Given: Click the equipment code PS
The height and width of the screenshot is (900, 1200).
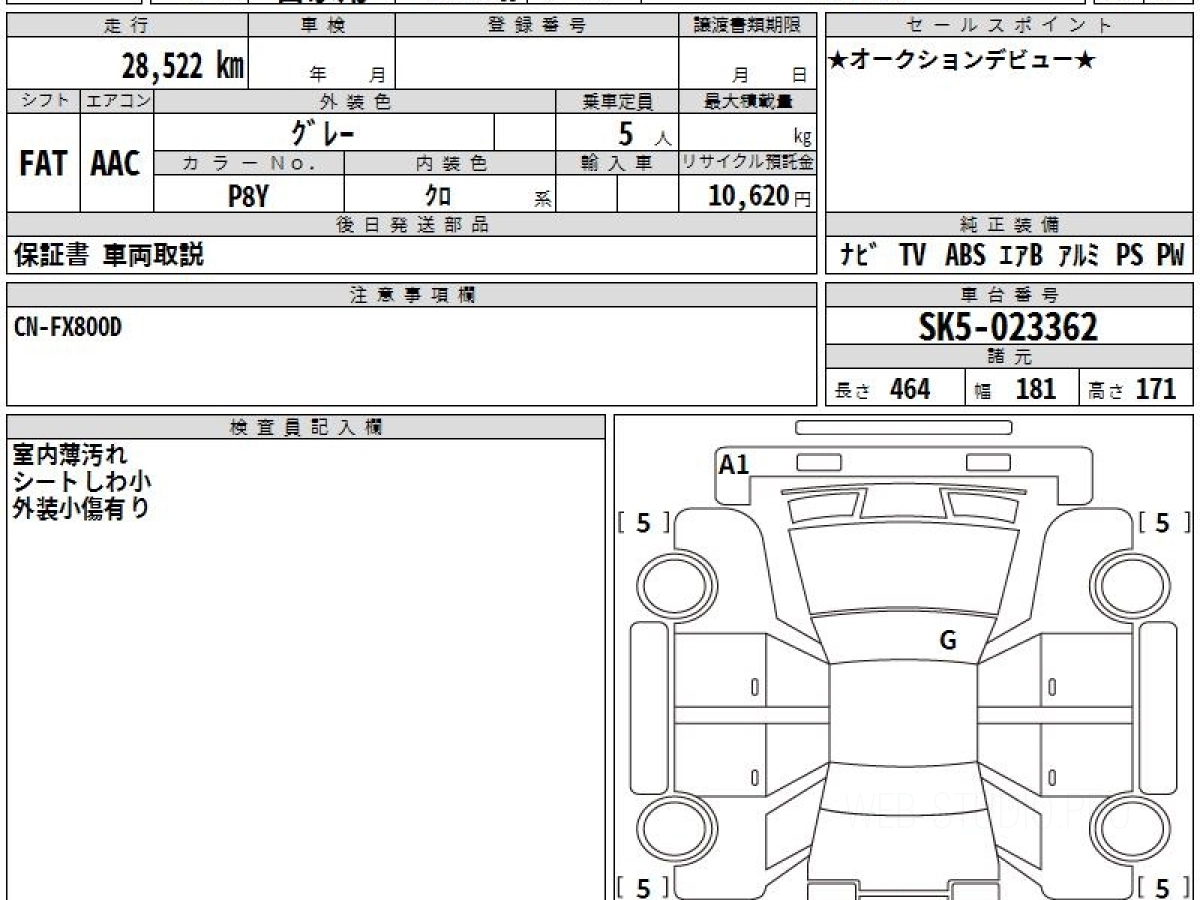Looking at the screenshot, I should 1130,256.
